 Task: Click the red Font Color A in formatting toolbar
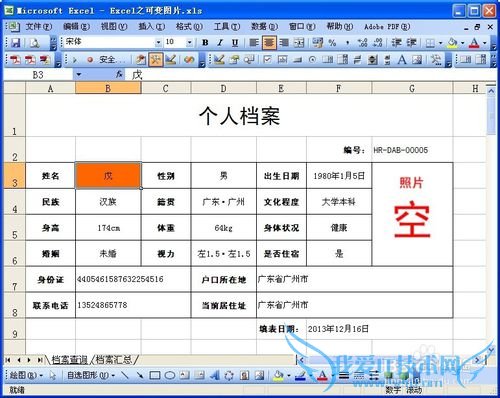click(x=474, y=42)
